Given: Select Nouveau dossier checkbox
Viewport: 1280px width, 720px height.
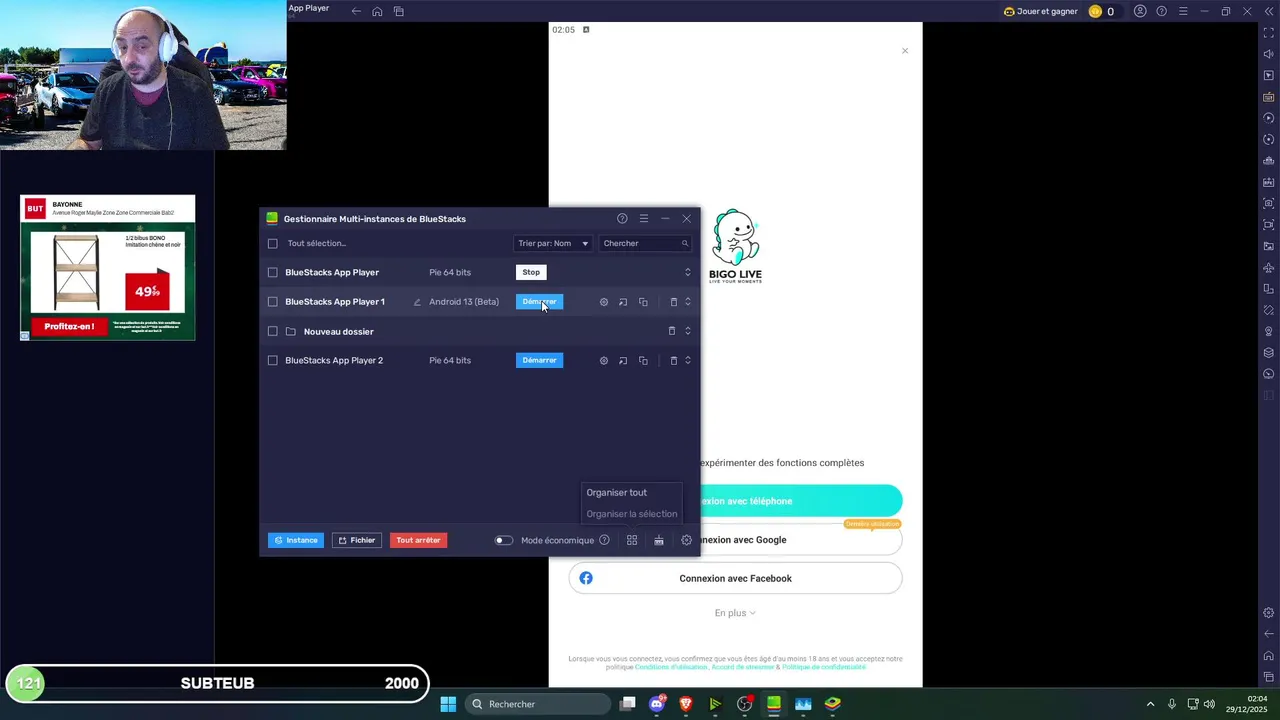Looking at the screenshot, I should pyautogui.click(x=272, y=331).
